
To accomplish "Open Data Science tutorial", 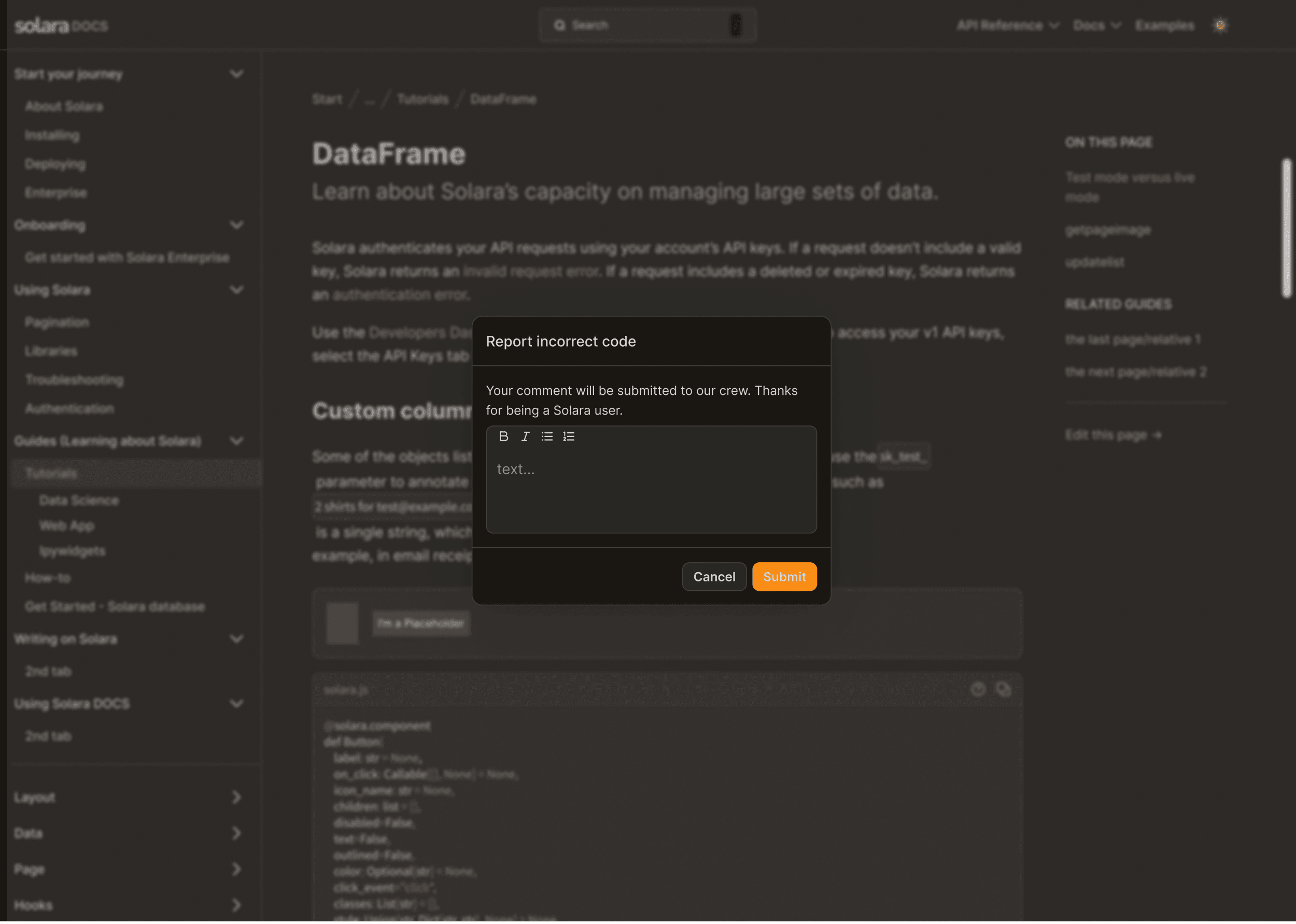I will point(79,501).
